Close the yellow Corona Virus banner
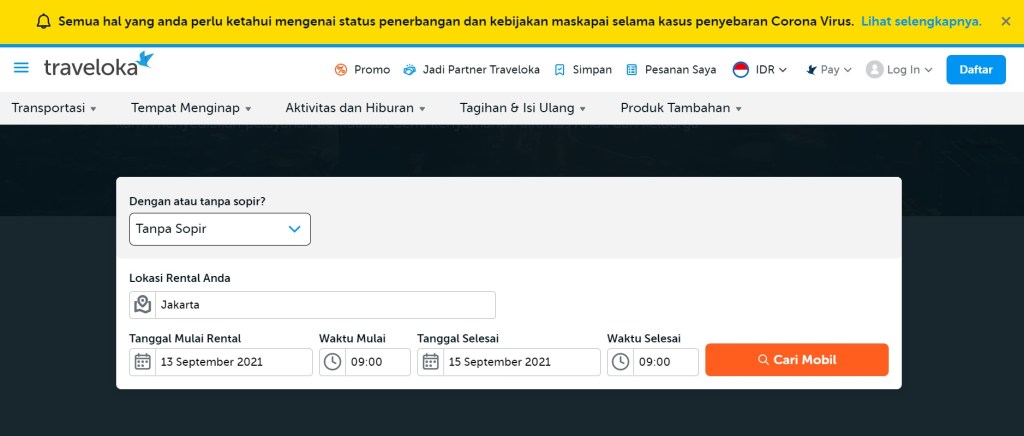 pyautogui.click(x=1005, y=21)
